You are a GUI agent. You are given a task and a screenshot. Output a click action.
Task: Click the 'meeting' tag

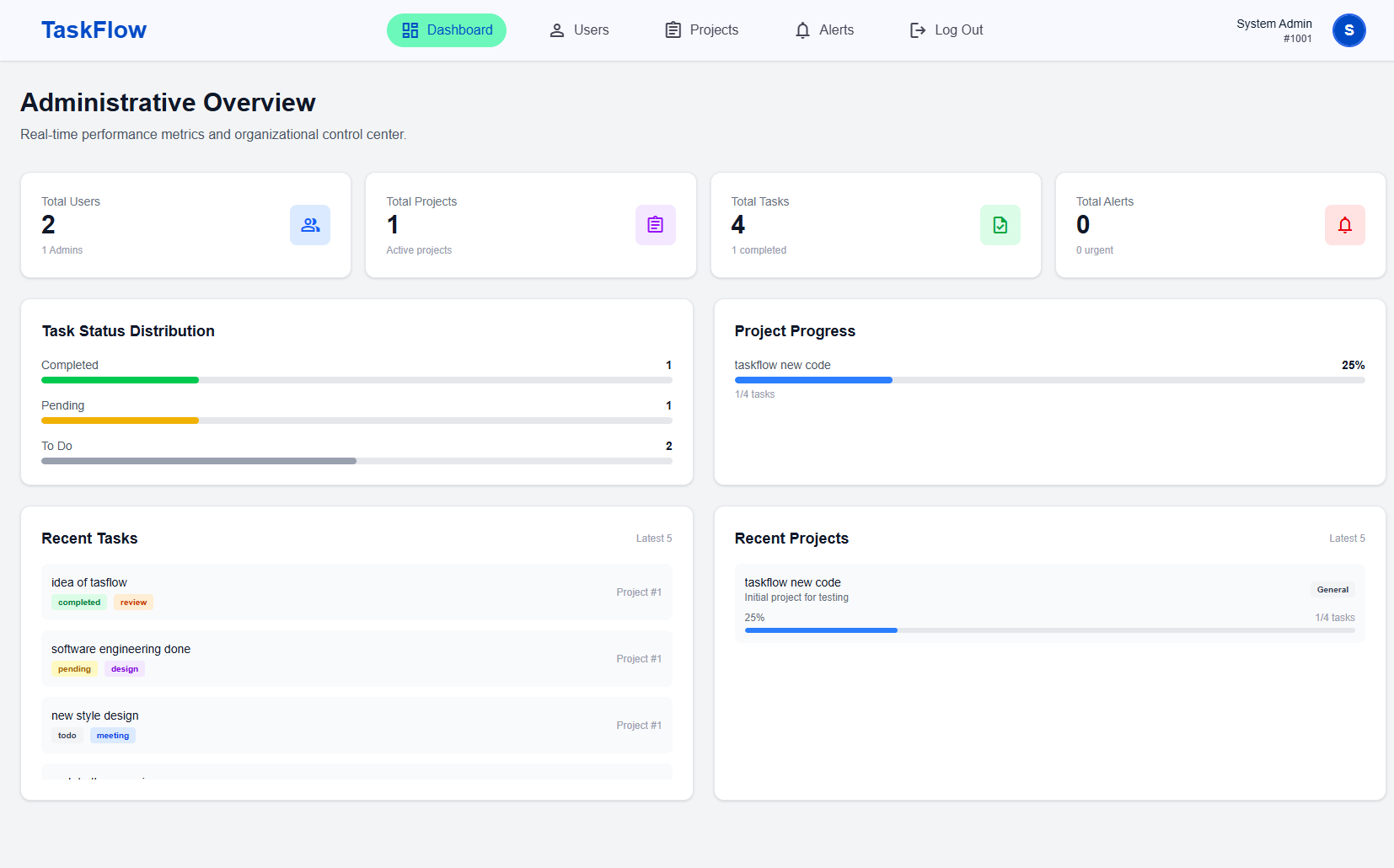point(113,736)
